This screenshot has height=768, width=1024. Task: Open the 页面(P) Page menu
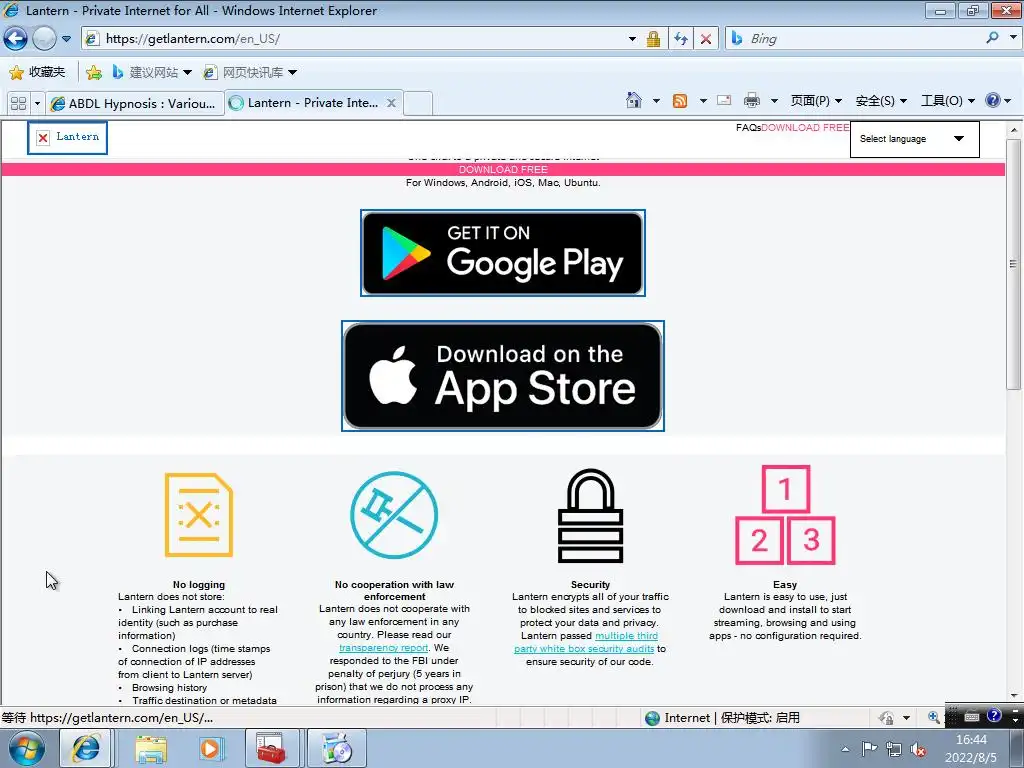click(x=816, y=101)
